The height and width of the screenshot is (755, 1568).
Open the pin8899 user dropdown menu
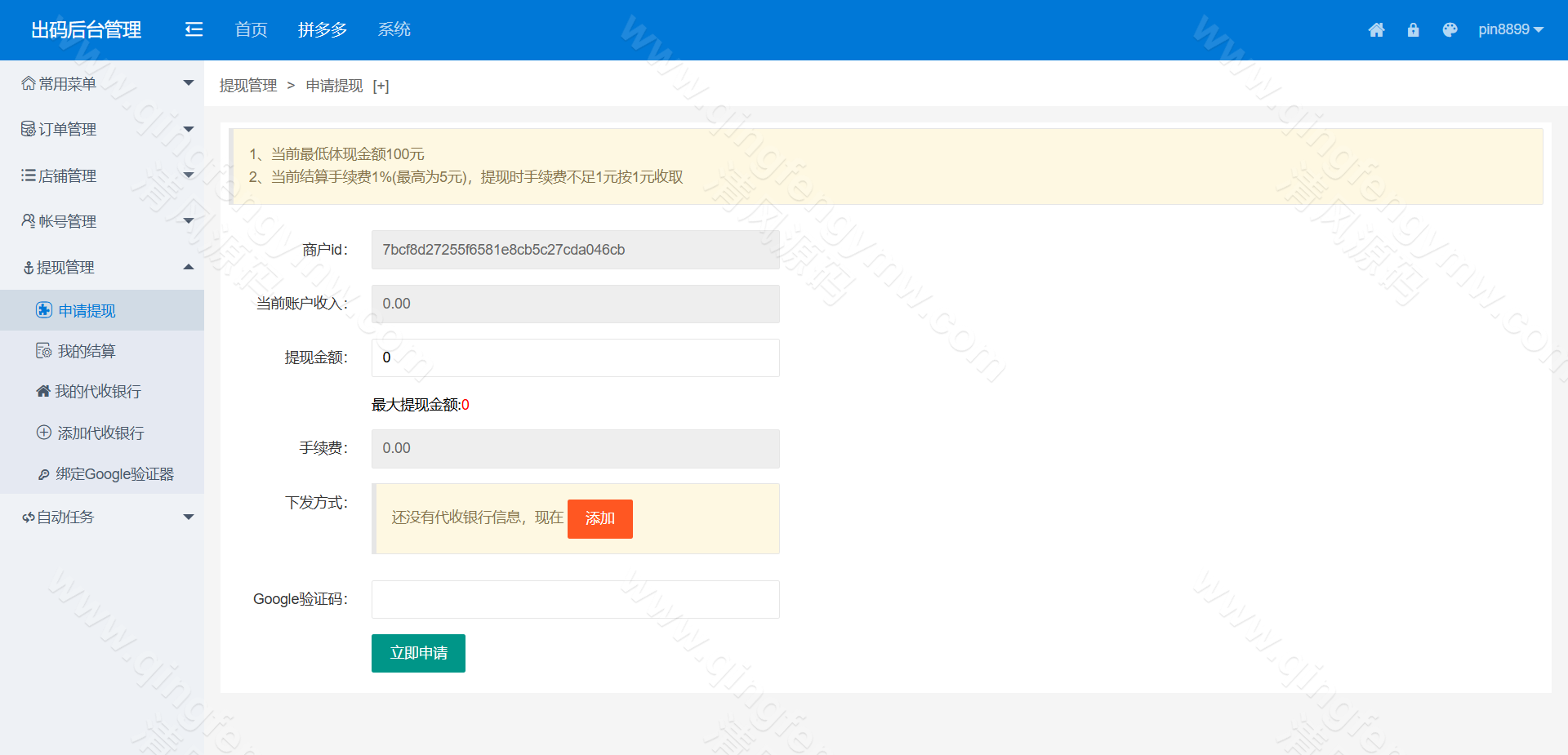(x=1510, y=29)
